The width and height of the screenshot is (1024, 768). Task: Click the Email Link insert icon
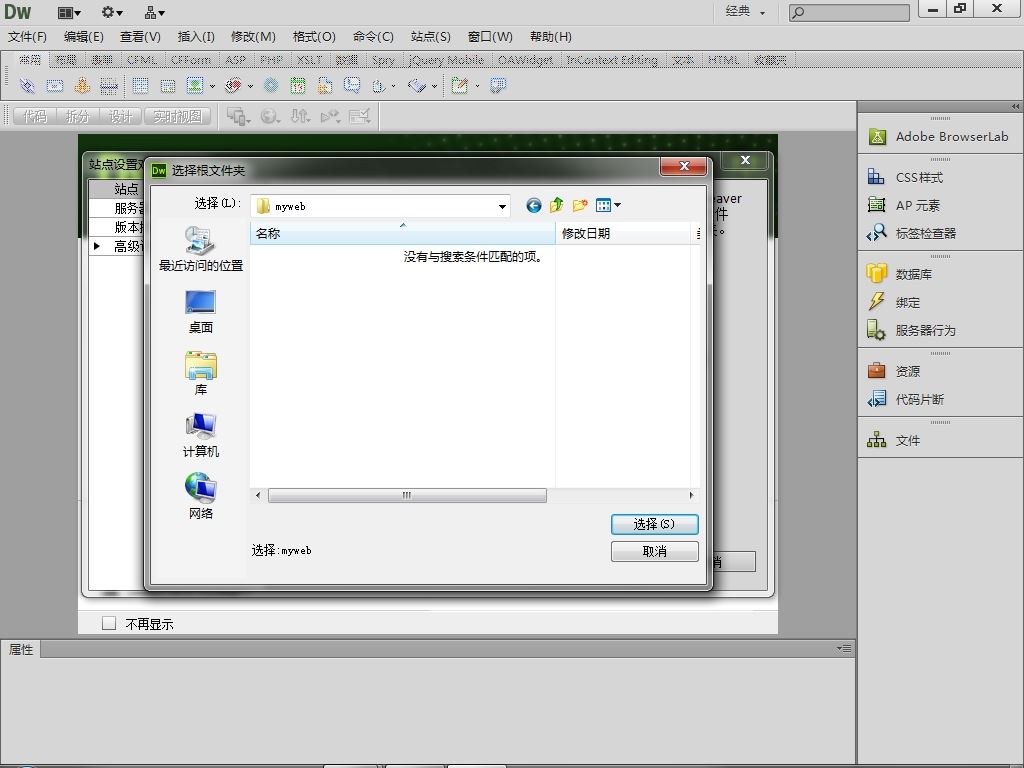55,85
